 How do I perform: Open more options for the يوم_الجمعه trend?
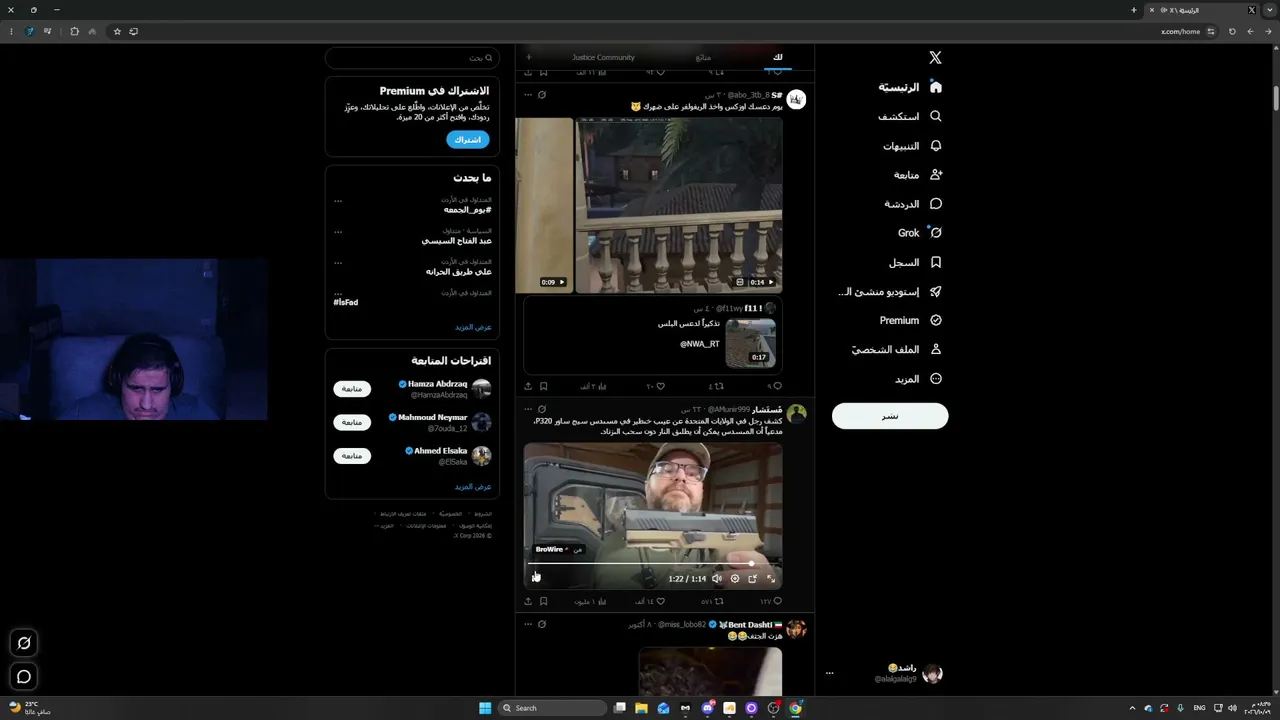[338, 201]
